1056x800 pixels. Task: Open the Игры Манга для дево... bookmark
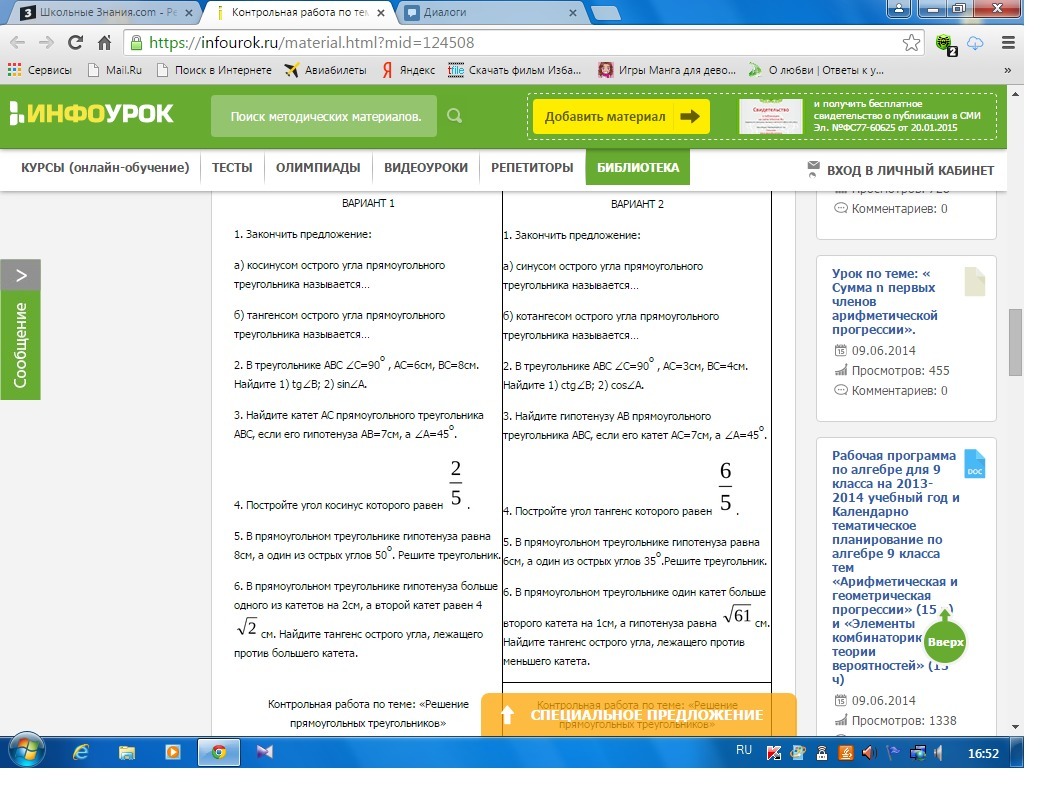[x=667, y=70]
